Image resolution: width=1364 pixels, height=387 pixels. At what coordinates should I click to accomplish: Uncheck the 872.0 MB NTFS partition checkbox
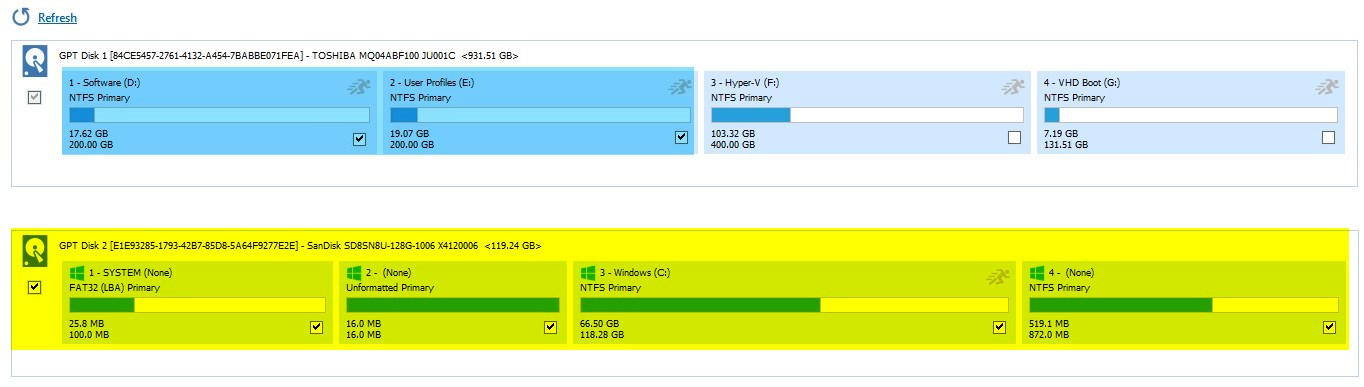[1329, 327]
